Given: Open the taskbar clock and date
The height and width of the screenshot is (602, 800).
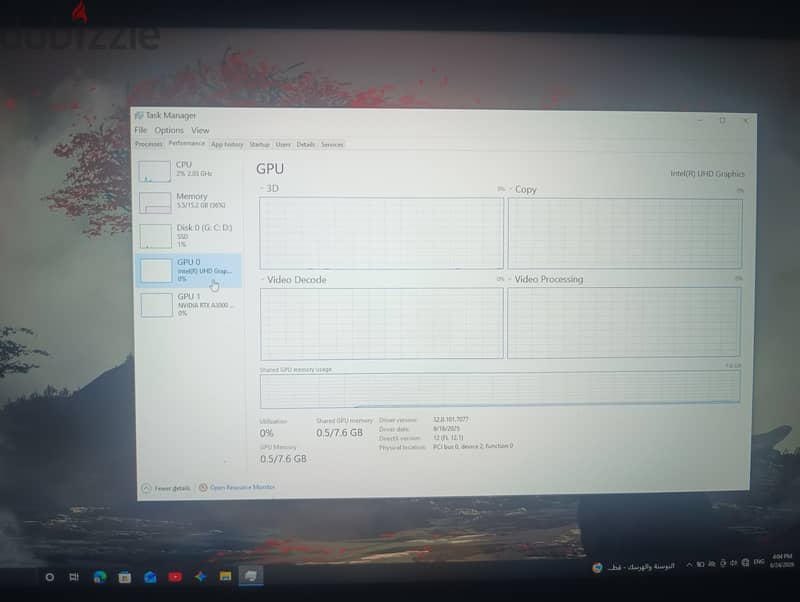Looking at the screenshot, I should click(781, 560).
